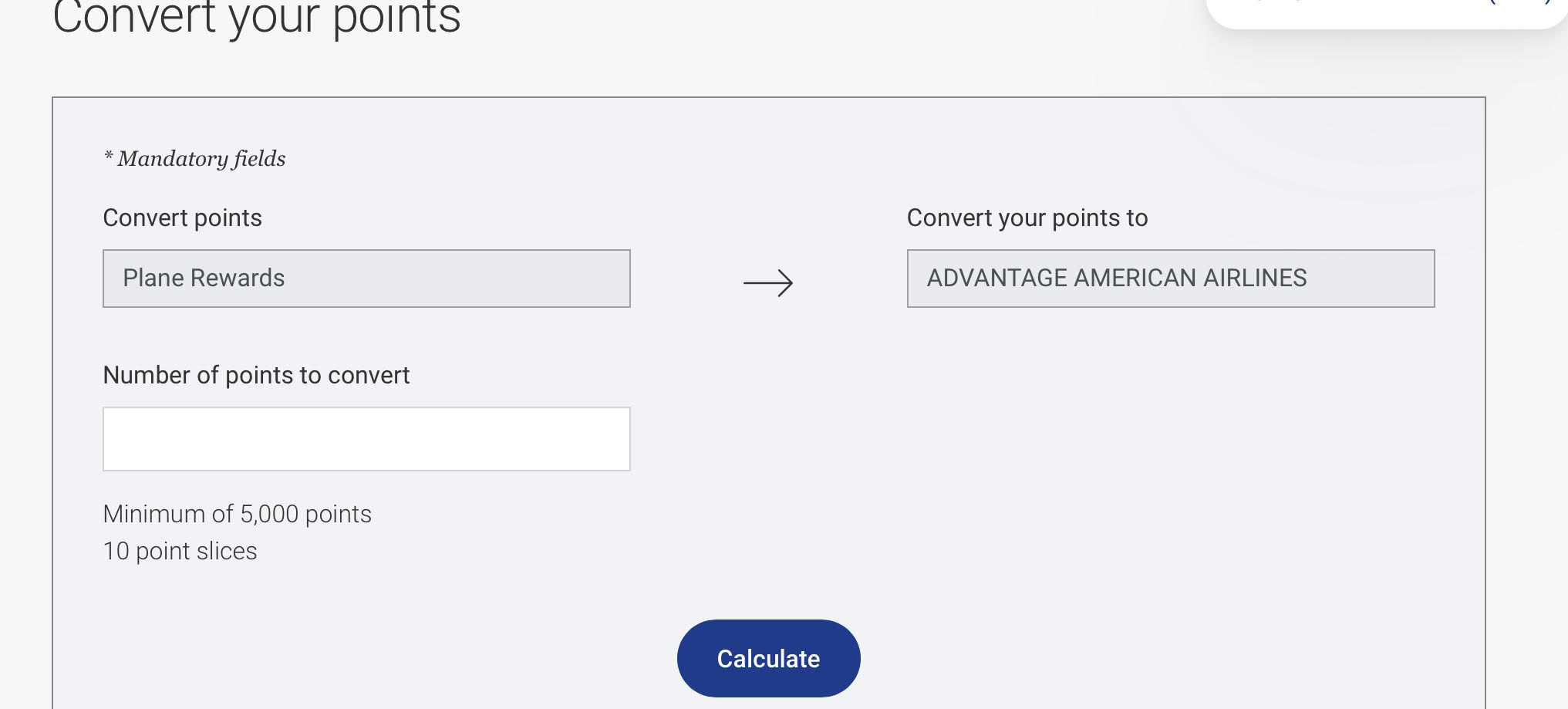Click the arrow icon between conversion fields
The width and height of the screenshot is (1568, 709).
coord(769,282)
